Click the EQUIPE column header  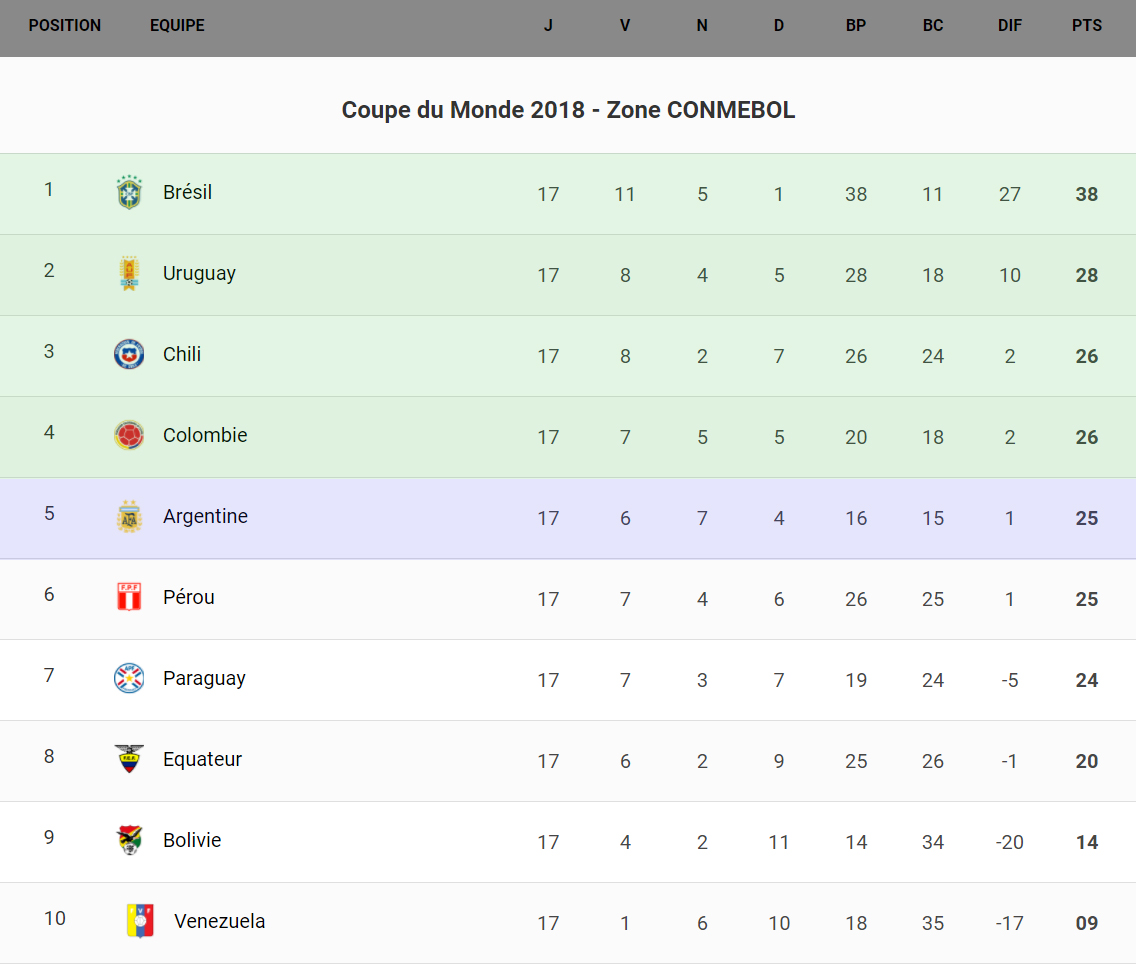click(177, 26)
